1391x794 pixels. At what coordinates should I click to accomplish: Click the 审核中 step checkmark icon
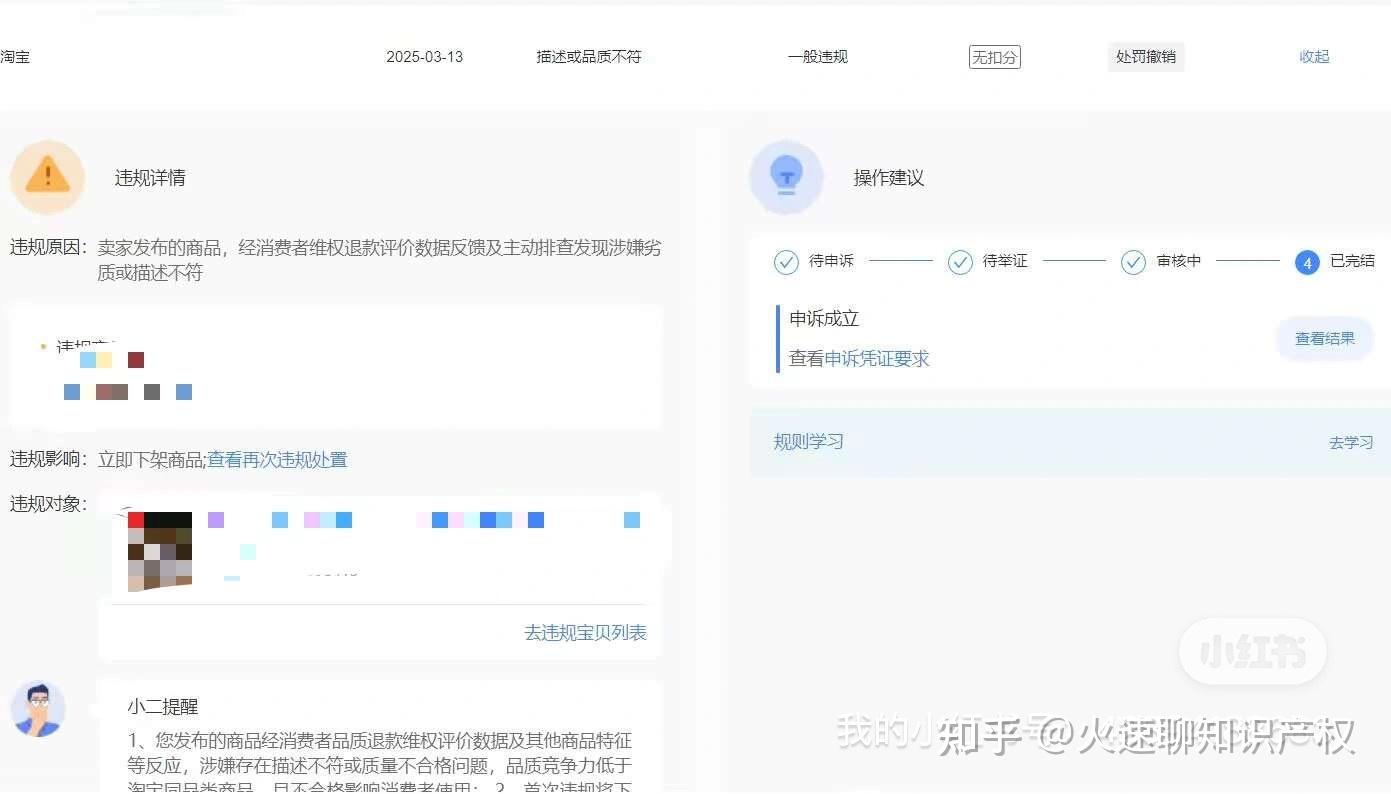point(1133,262)
